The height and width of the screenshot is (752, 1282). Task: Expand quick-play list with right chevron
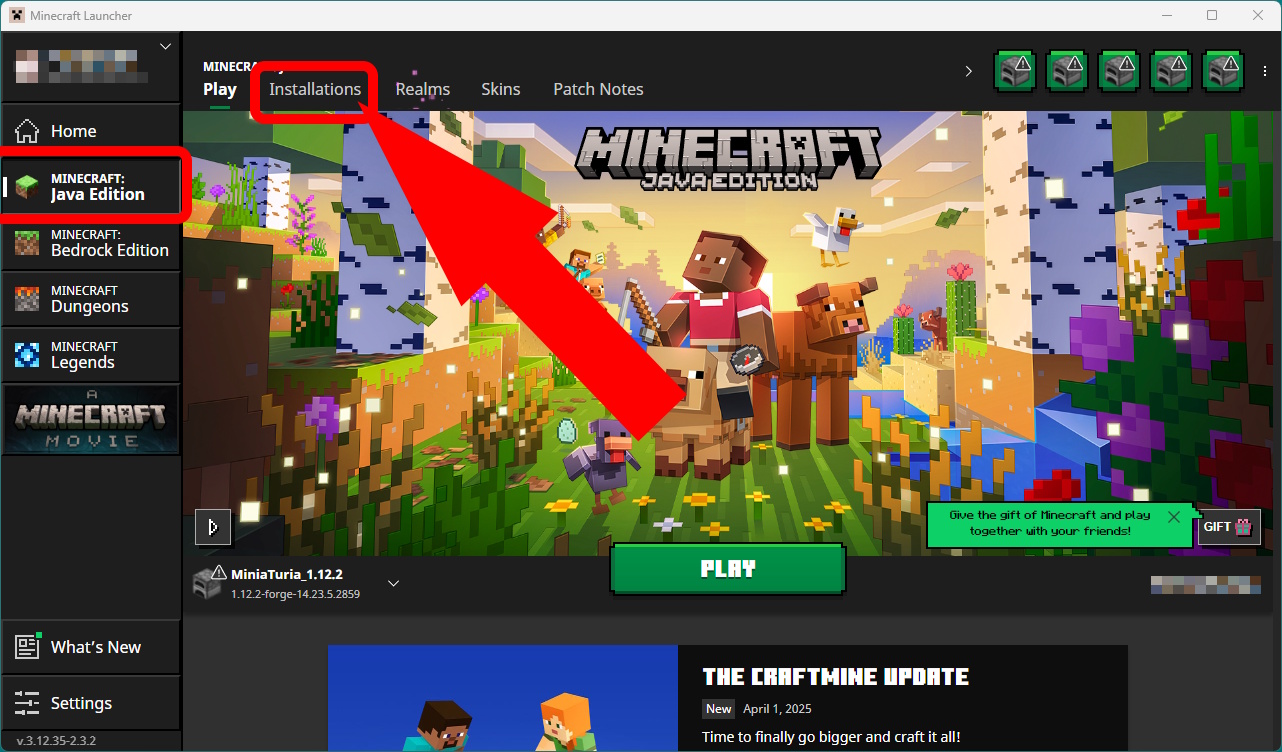[968, 71]
